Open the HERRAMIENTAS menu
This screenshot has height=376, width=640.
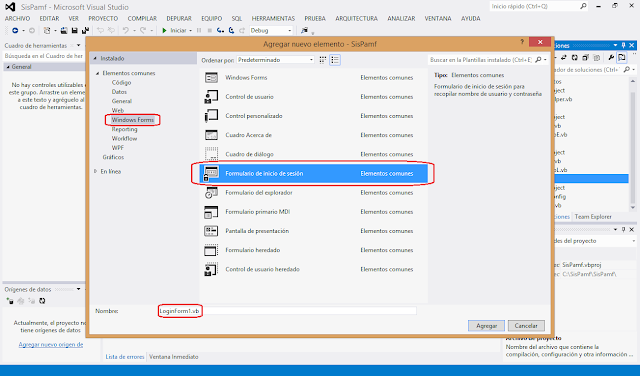click(x=273, y=19)
